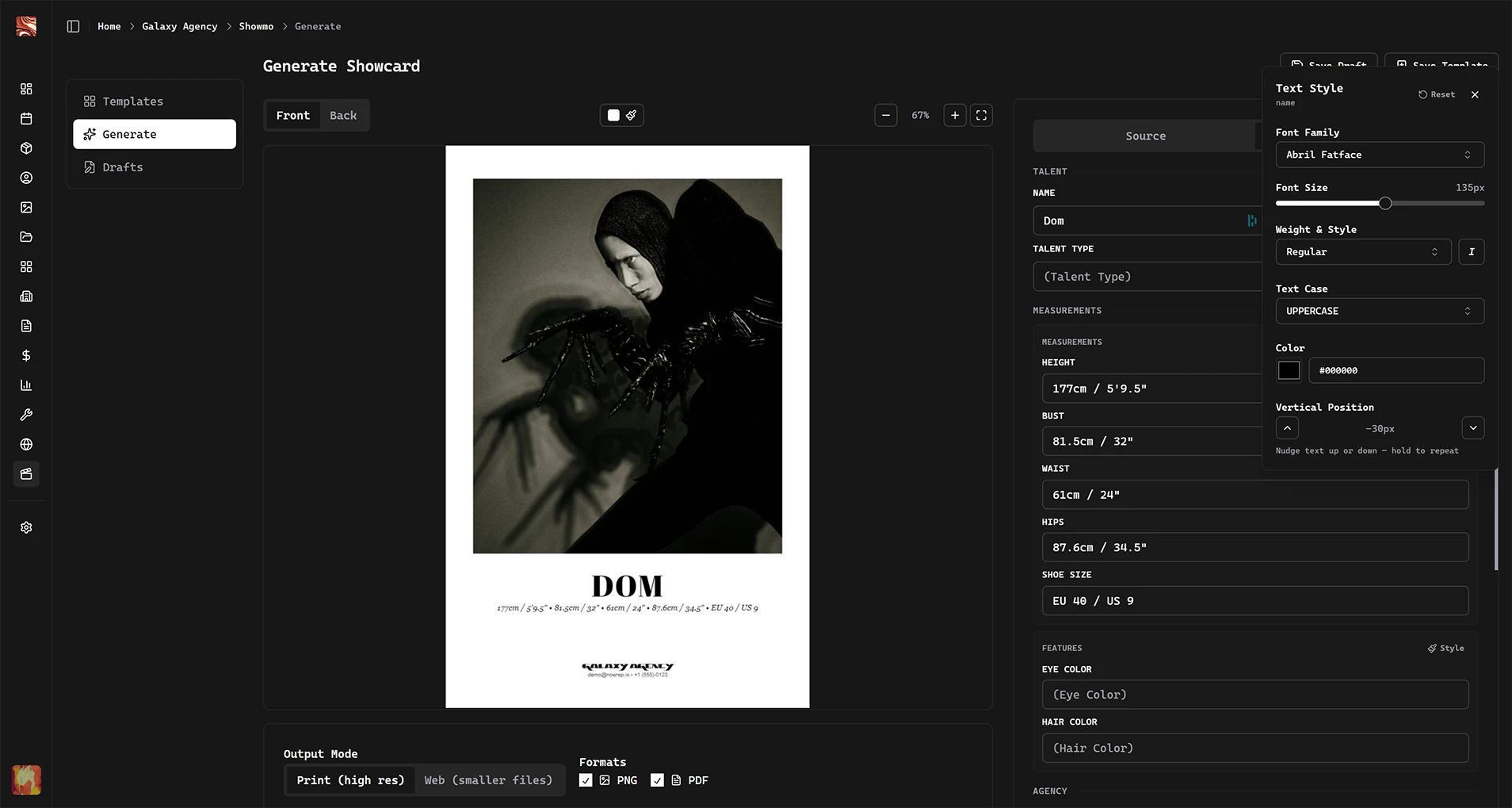This screenshot has width=1512, height=808.
Task: Click the black text color swatch
Action: pyautogui.click(x=1289, y=370)
